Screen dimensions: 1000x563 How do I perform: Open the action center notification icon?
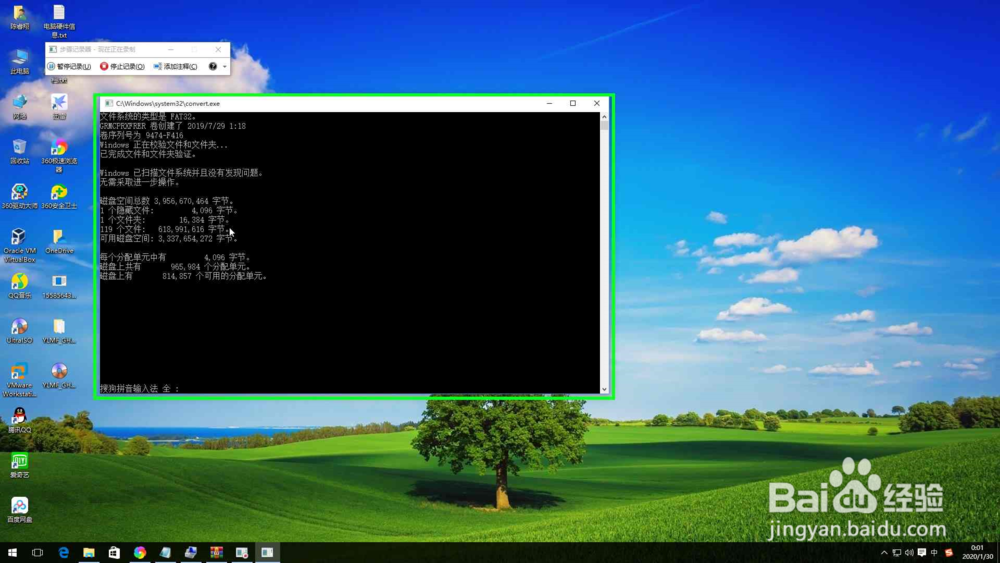click(922, 553)
